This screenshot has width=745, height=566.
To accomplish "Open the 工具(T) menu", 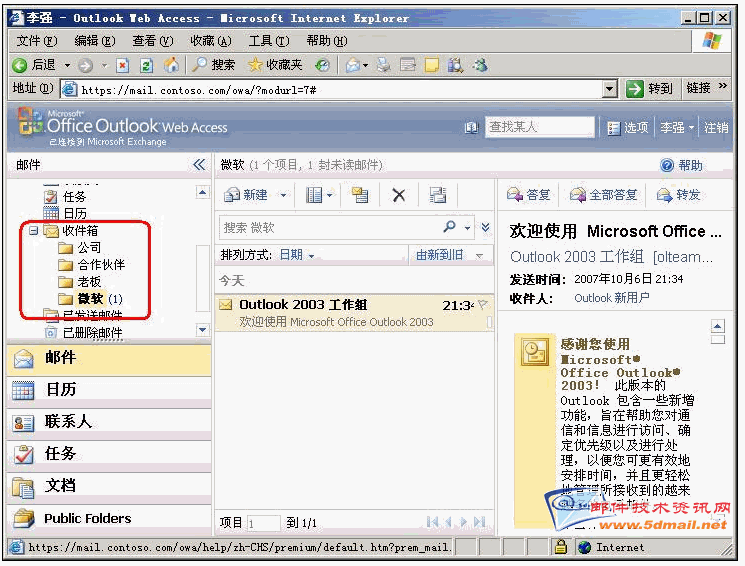I will [x=268, y=41].
